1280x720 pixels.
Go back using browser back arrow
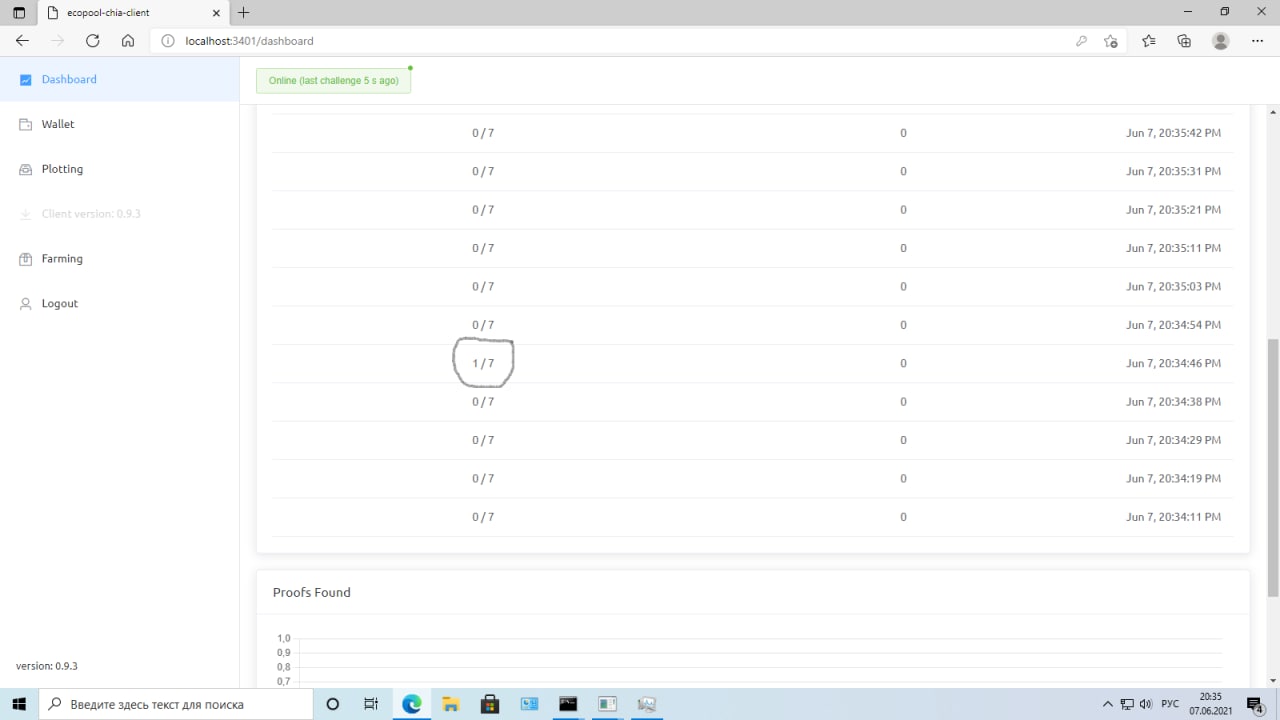click(23, 41)
